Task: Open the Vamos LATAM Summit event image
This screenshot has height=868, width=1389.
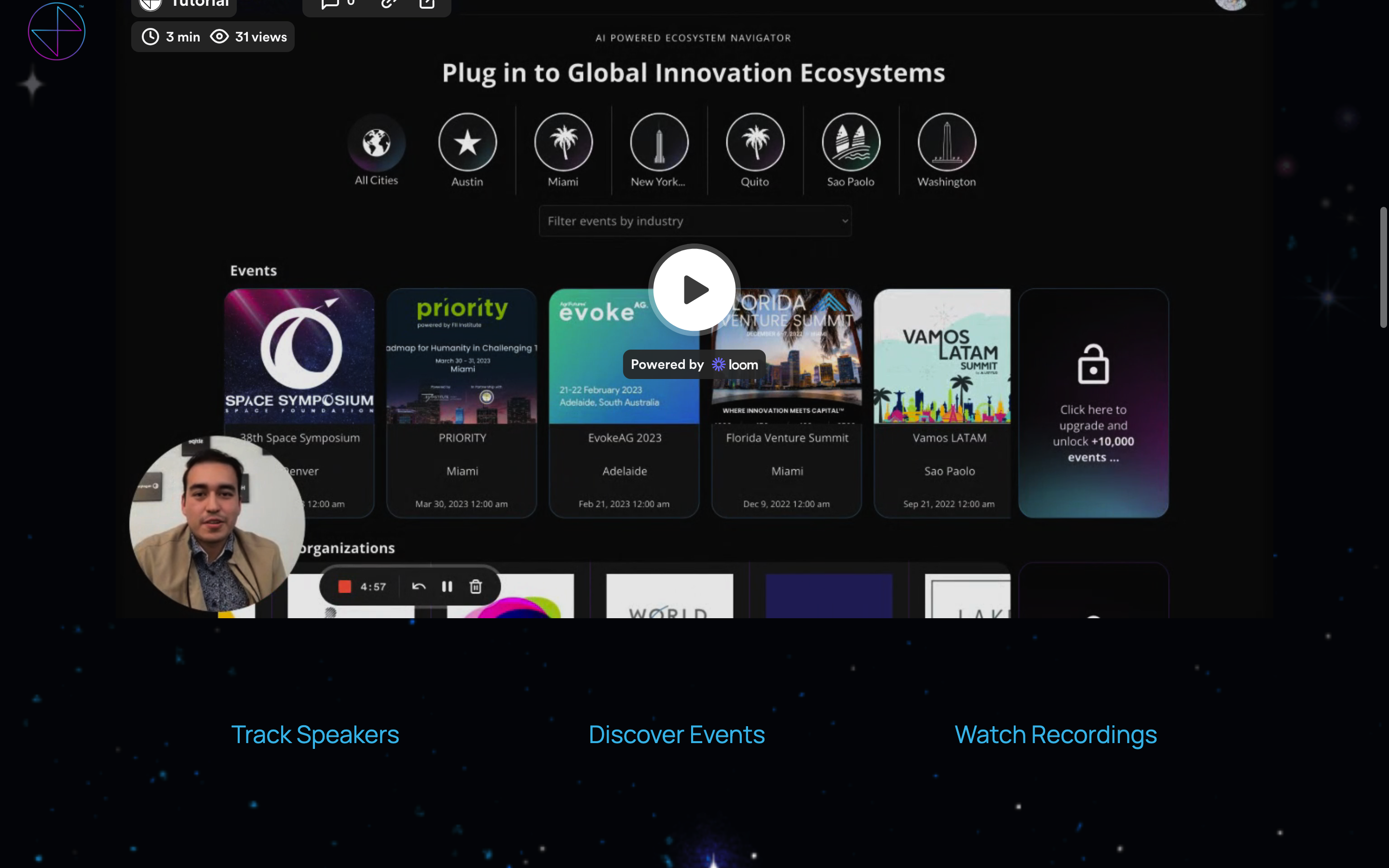Action: click(942, 356)
